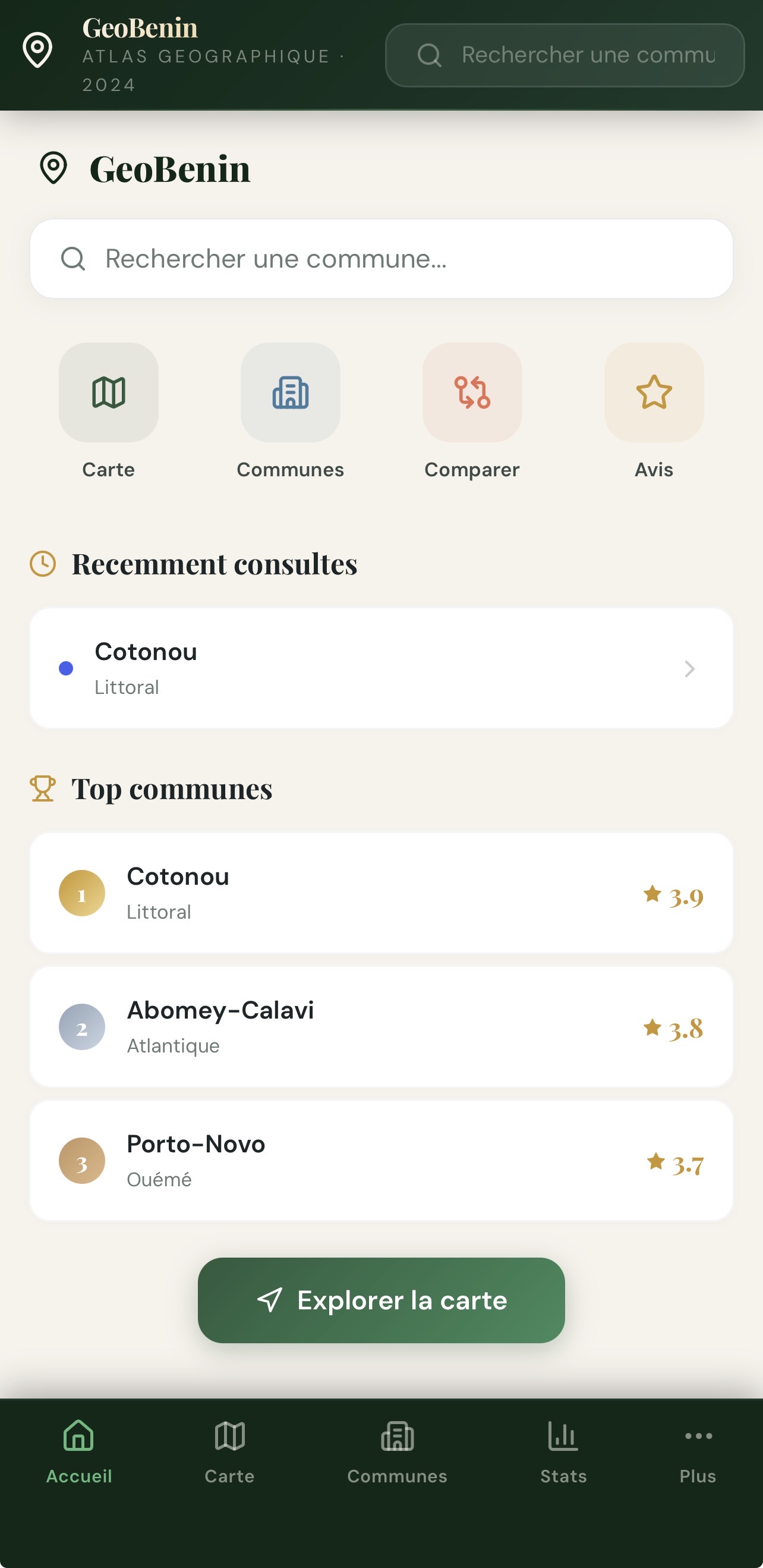Switch to the Accueil bottom tab
The width and height of the screenshot is (763, 1568).
point(79,1451)
